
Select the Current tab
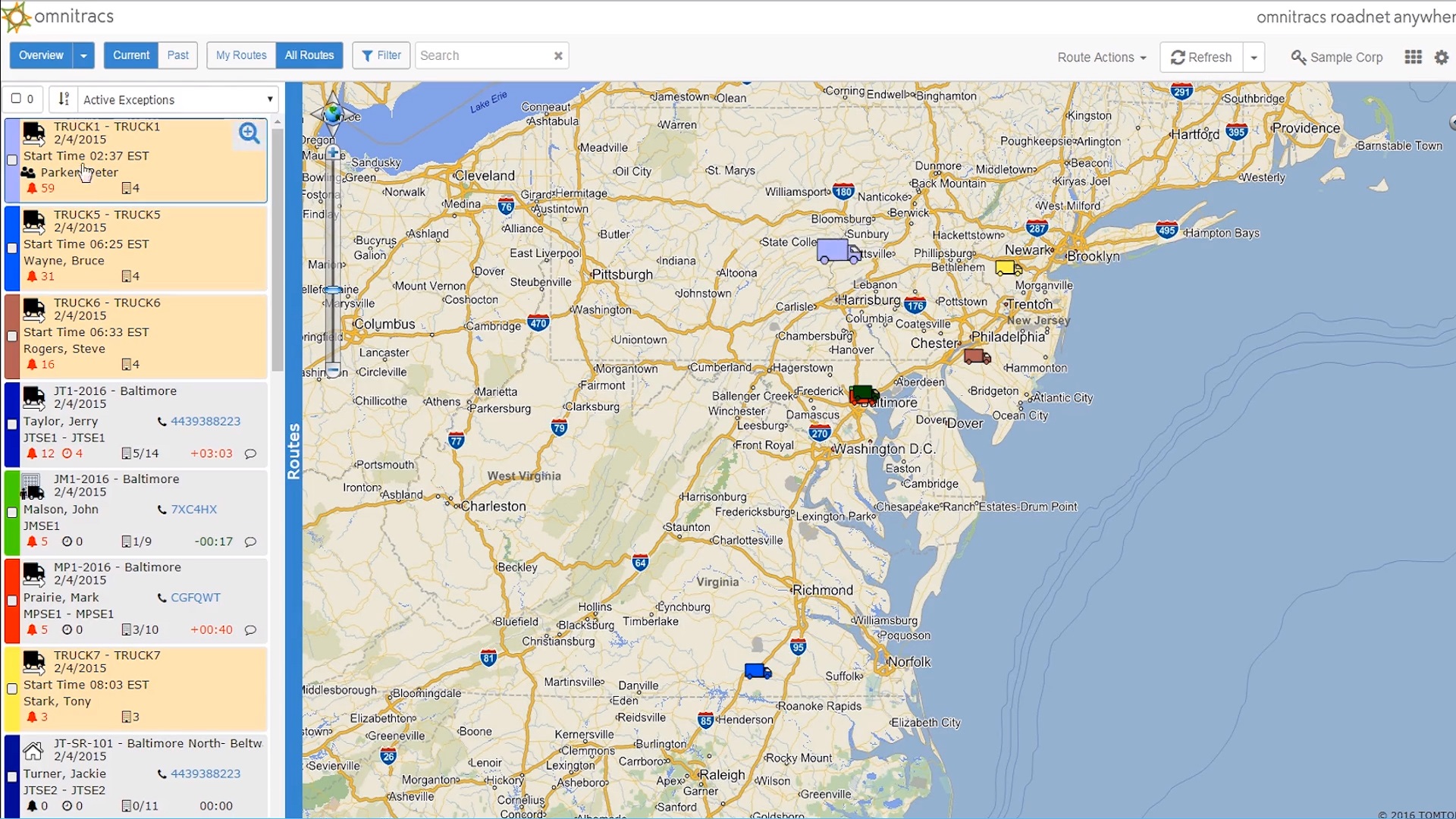pyautogui.click(x=131, y=55)
